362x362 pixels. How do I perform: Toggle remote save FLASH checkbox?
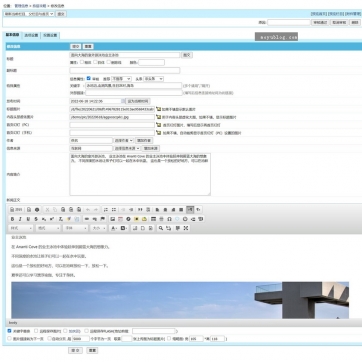pos(86,331)
